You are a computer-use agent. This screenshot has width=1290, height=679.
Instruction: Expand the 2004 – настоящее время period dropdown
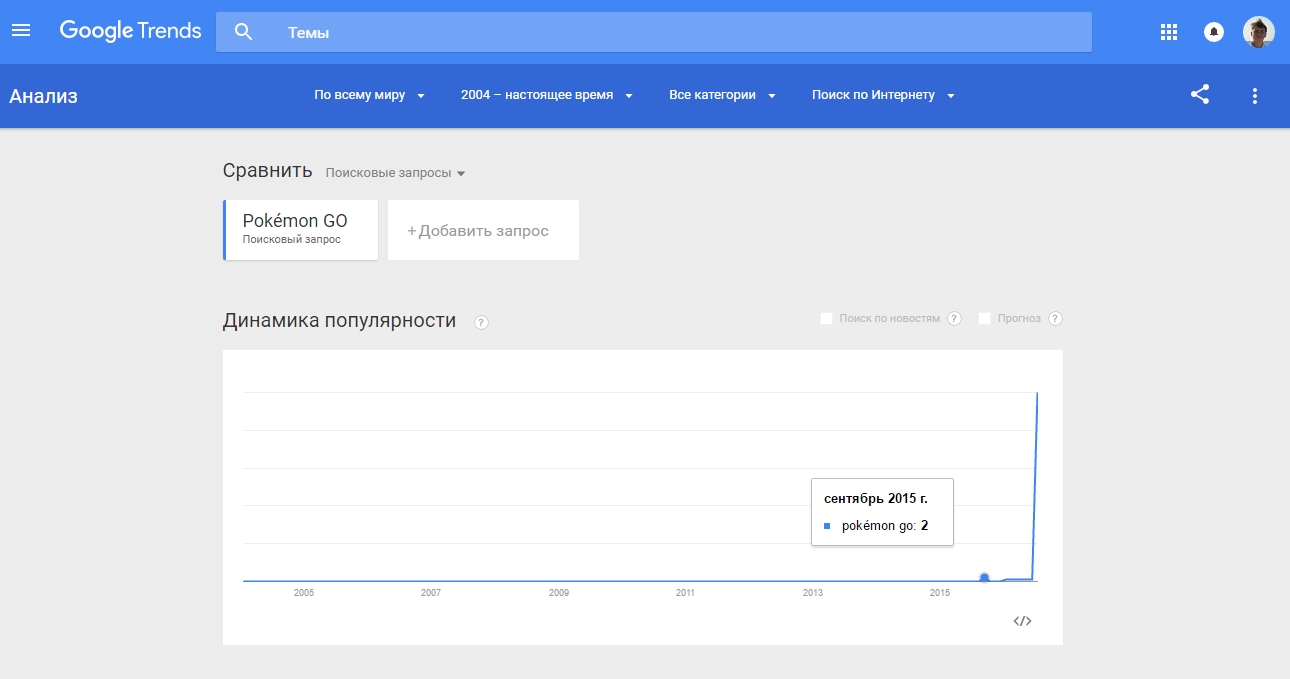coord(547,95)
